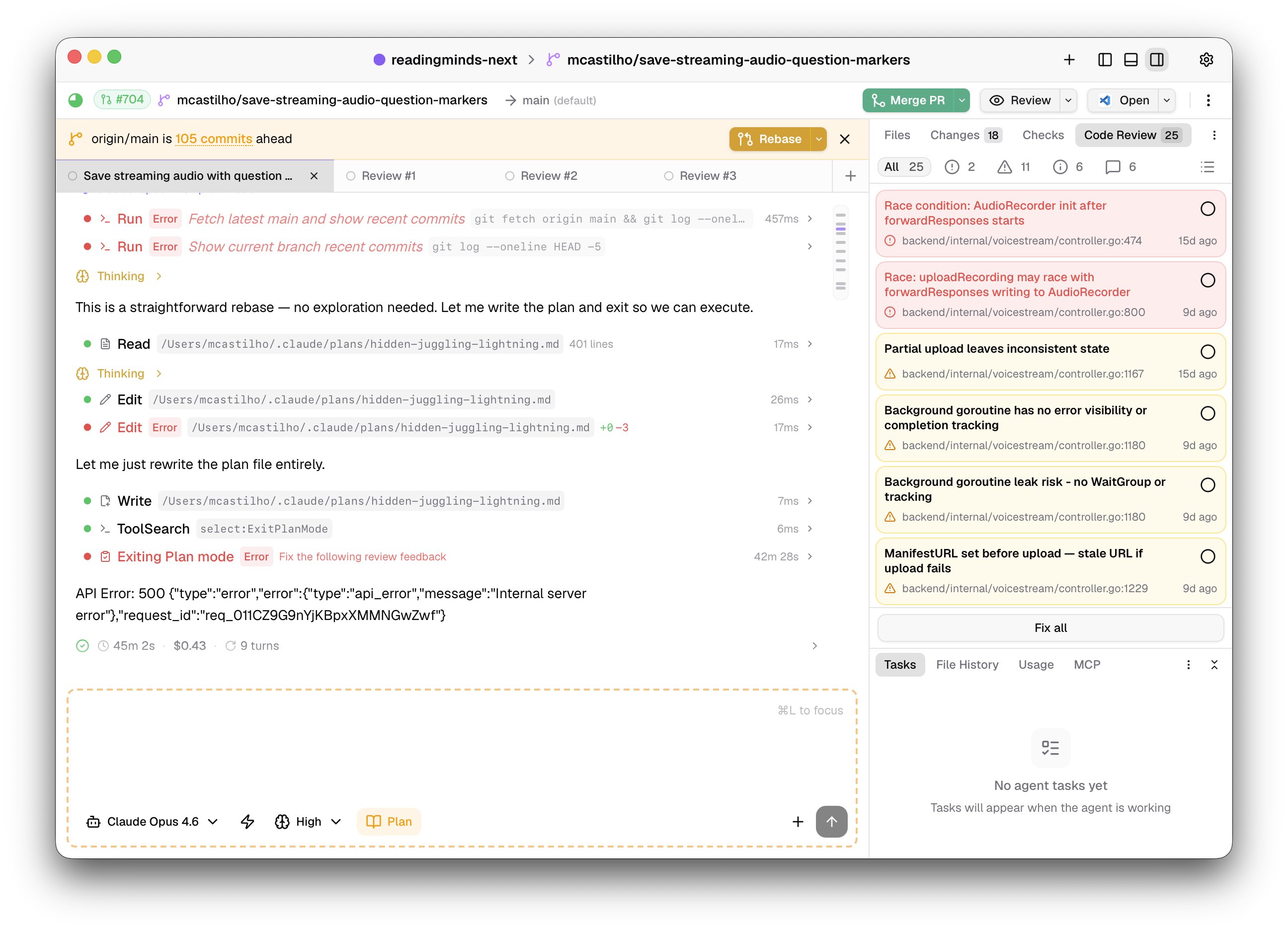Click the Fix all button
Screen dimensions: 1288x932
1050,628
